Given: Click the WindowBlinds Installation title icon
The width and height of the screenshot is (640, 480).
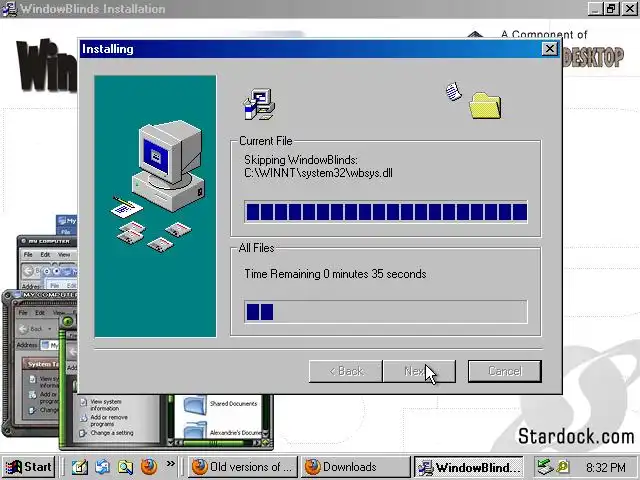Looking at the screenshot, I should pos(10,9).
